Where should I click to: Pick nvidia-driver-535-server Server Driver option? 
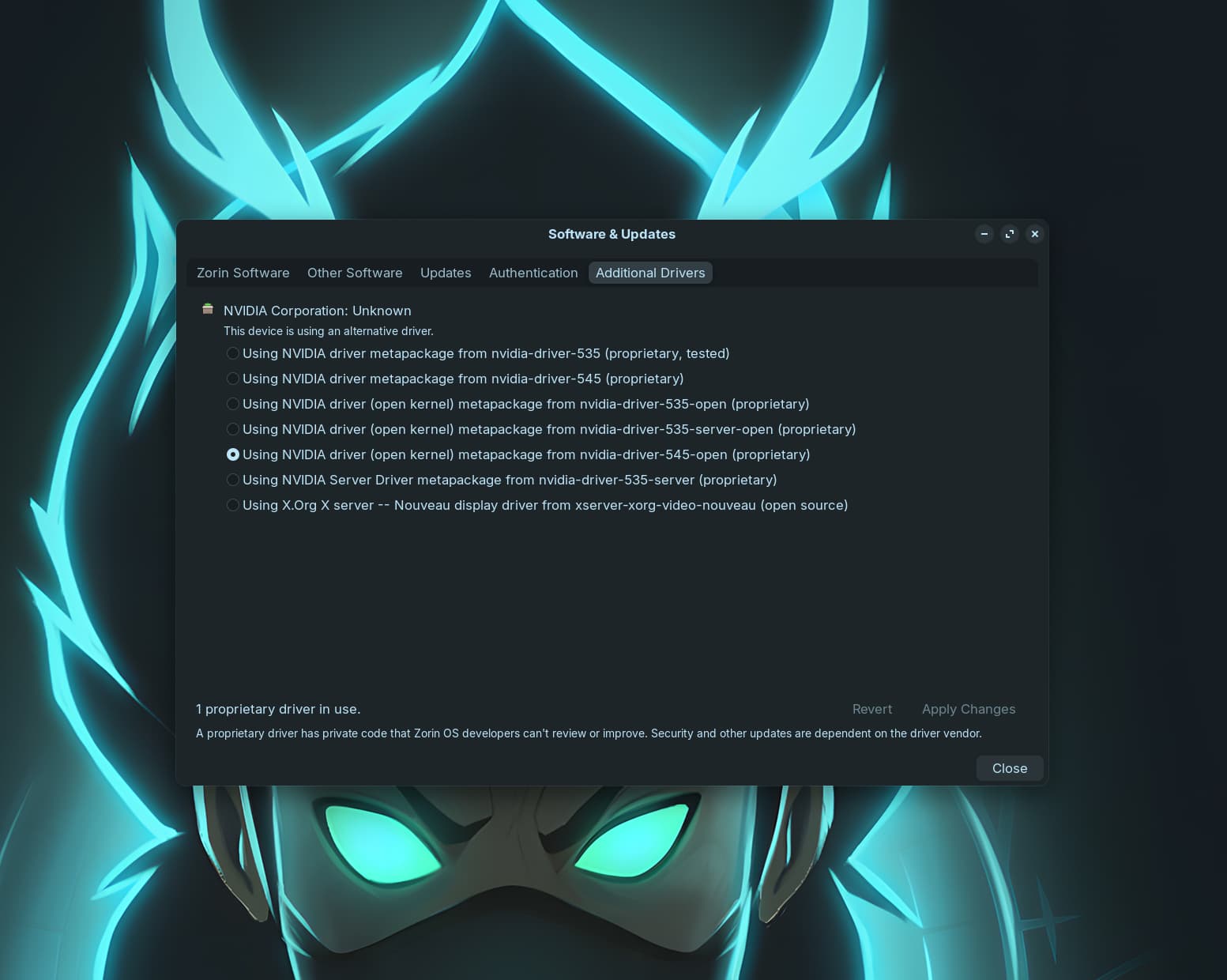(x=233, y=480)
